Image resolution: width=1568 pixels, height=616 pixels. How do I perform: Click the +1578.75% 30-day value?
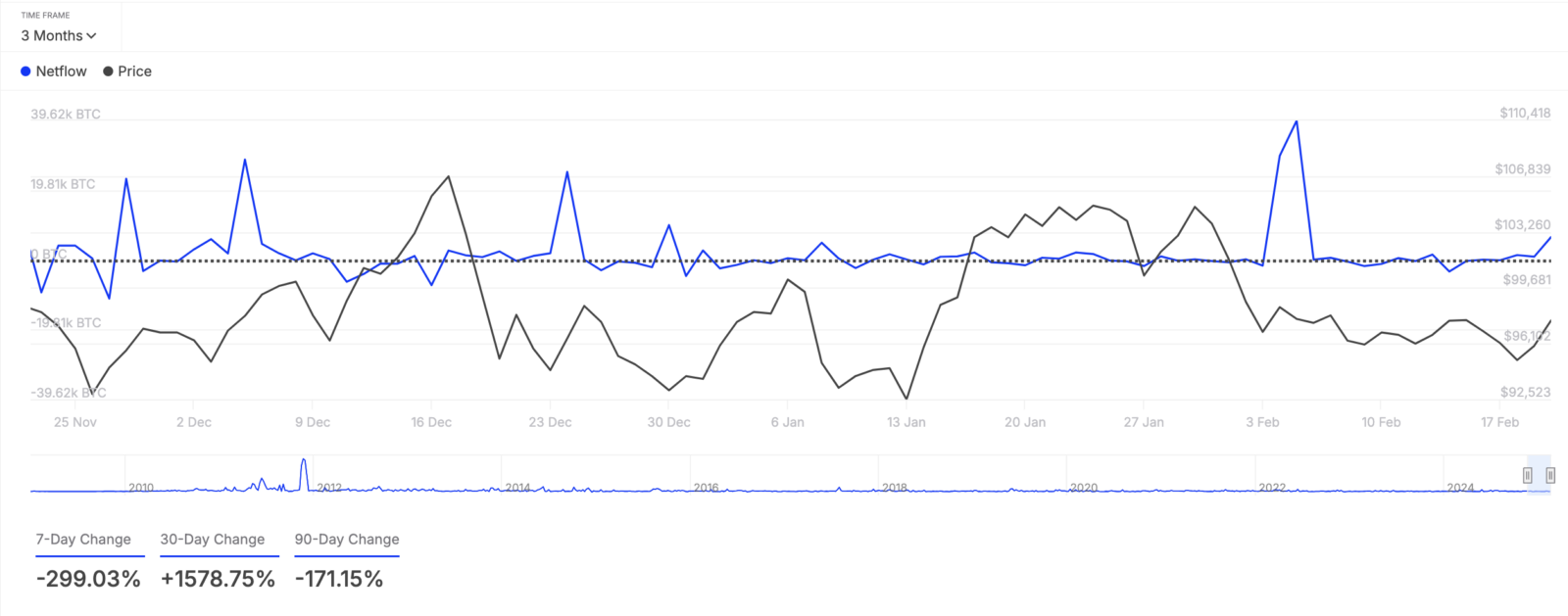[x=218, y=579]
